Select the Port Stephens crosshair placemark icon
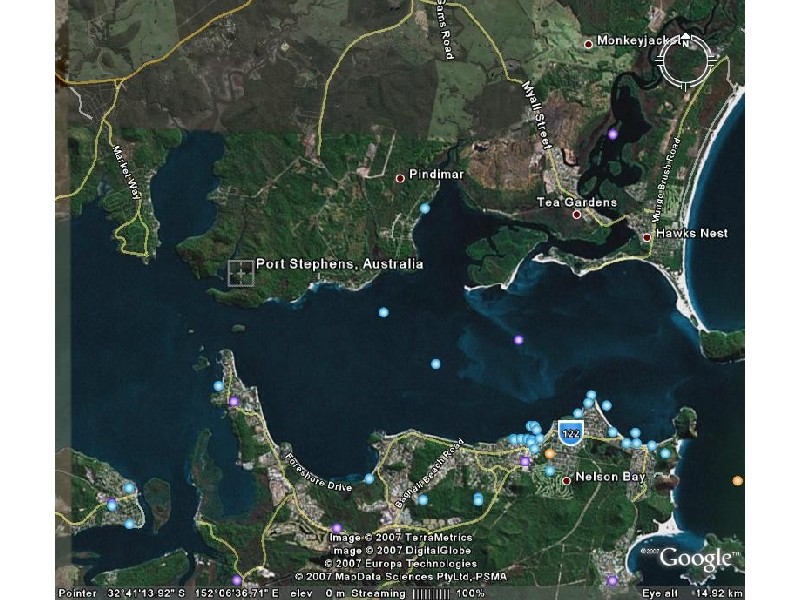This screenshot has width=800, height=600. click(x=241, y=273)
